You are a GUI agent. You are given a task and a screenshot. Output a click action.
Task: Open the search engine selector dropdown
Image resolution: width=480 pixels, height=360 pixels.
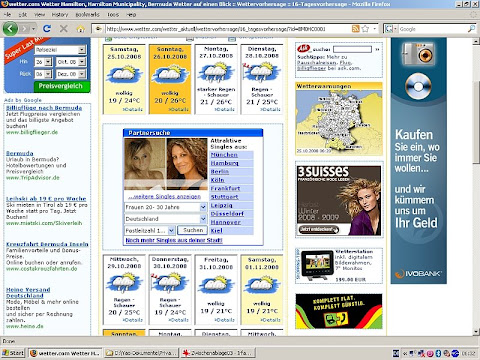click(x=391, y=29)
